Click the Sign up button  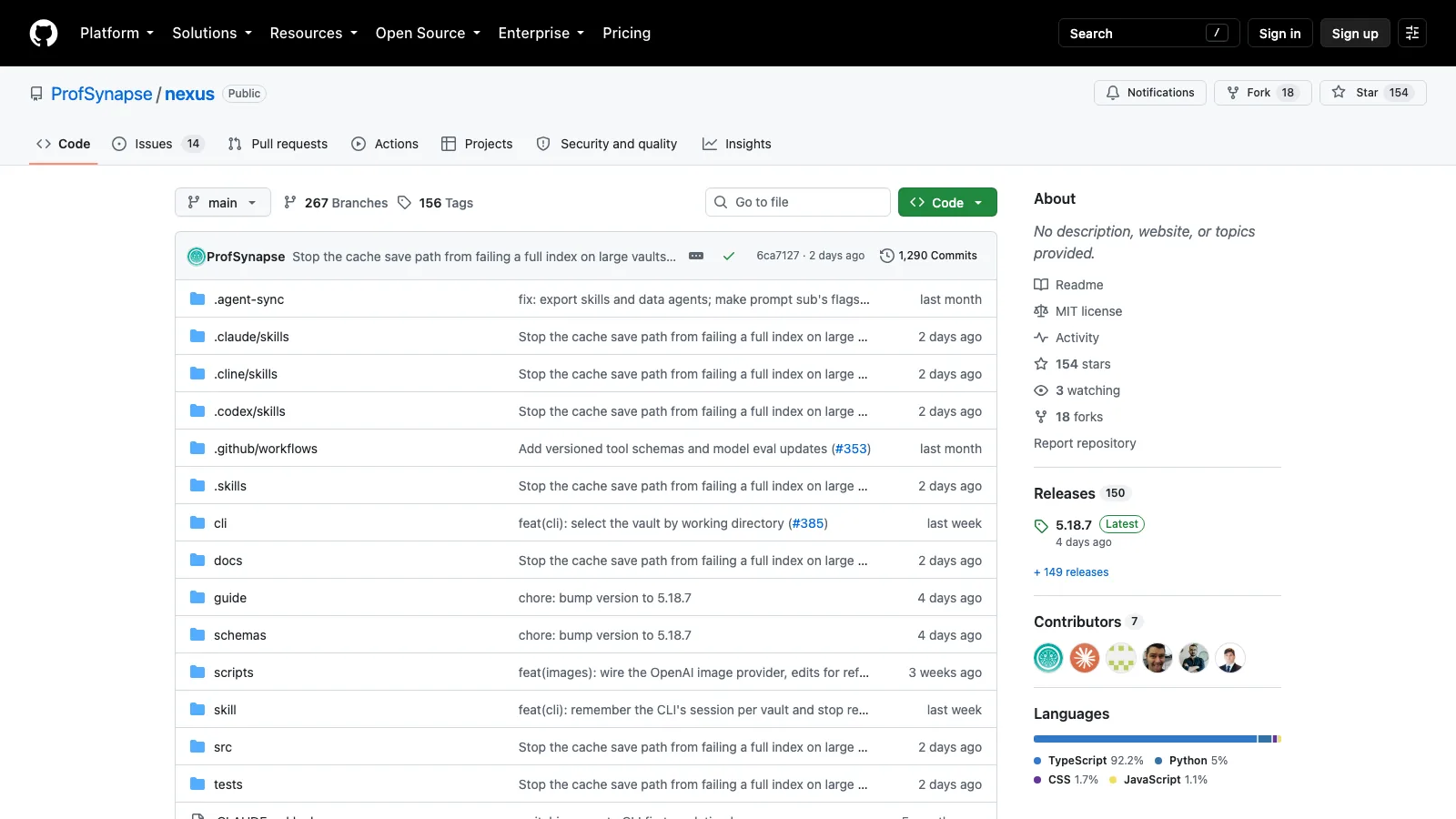coord(1355,33)
